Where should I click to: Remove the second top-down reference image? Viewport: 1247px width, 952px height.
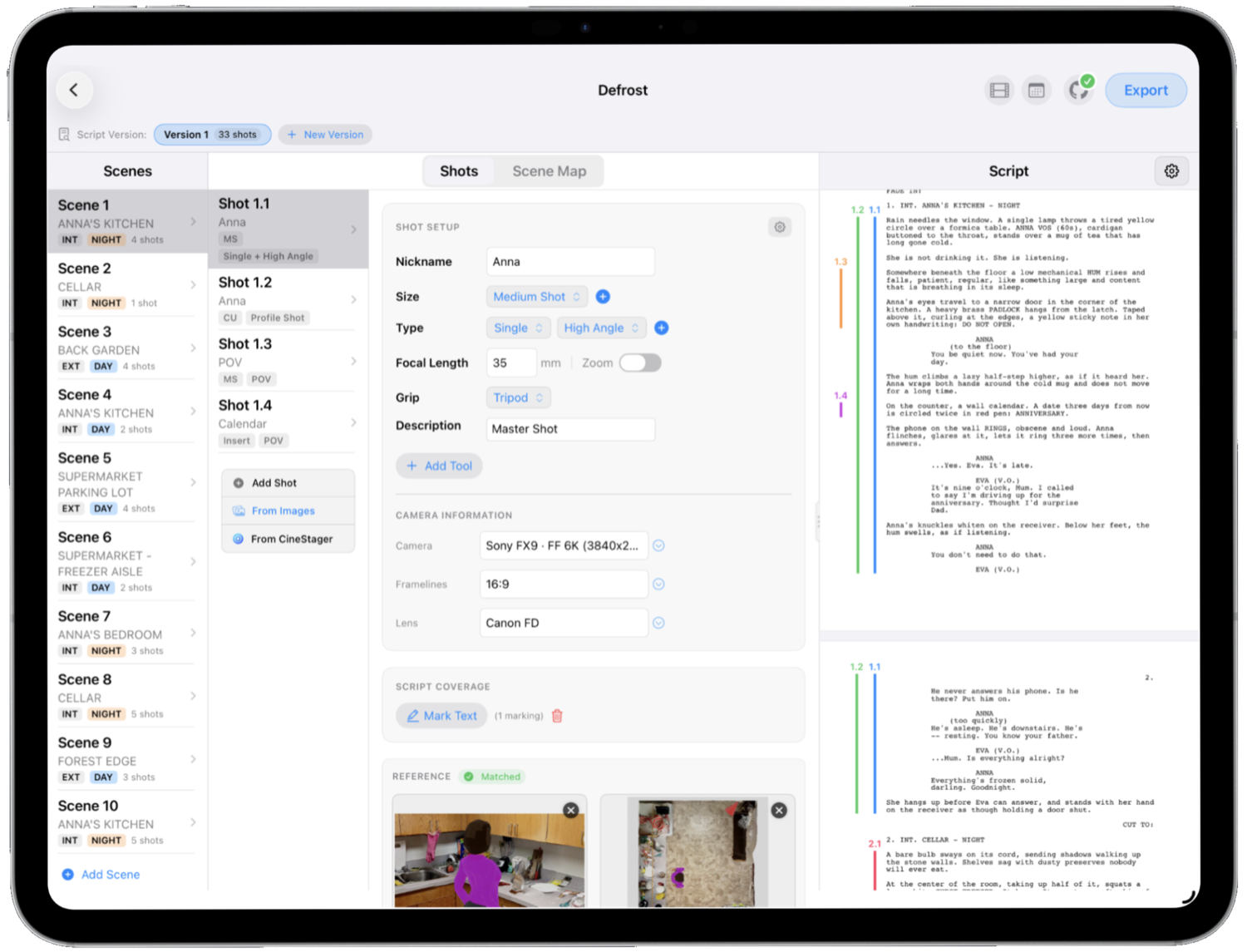[x=779, y=810]
